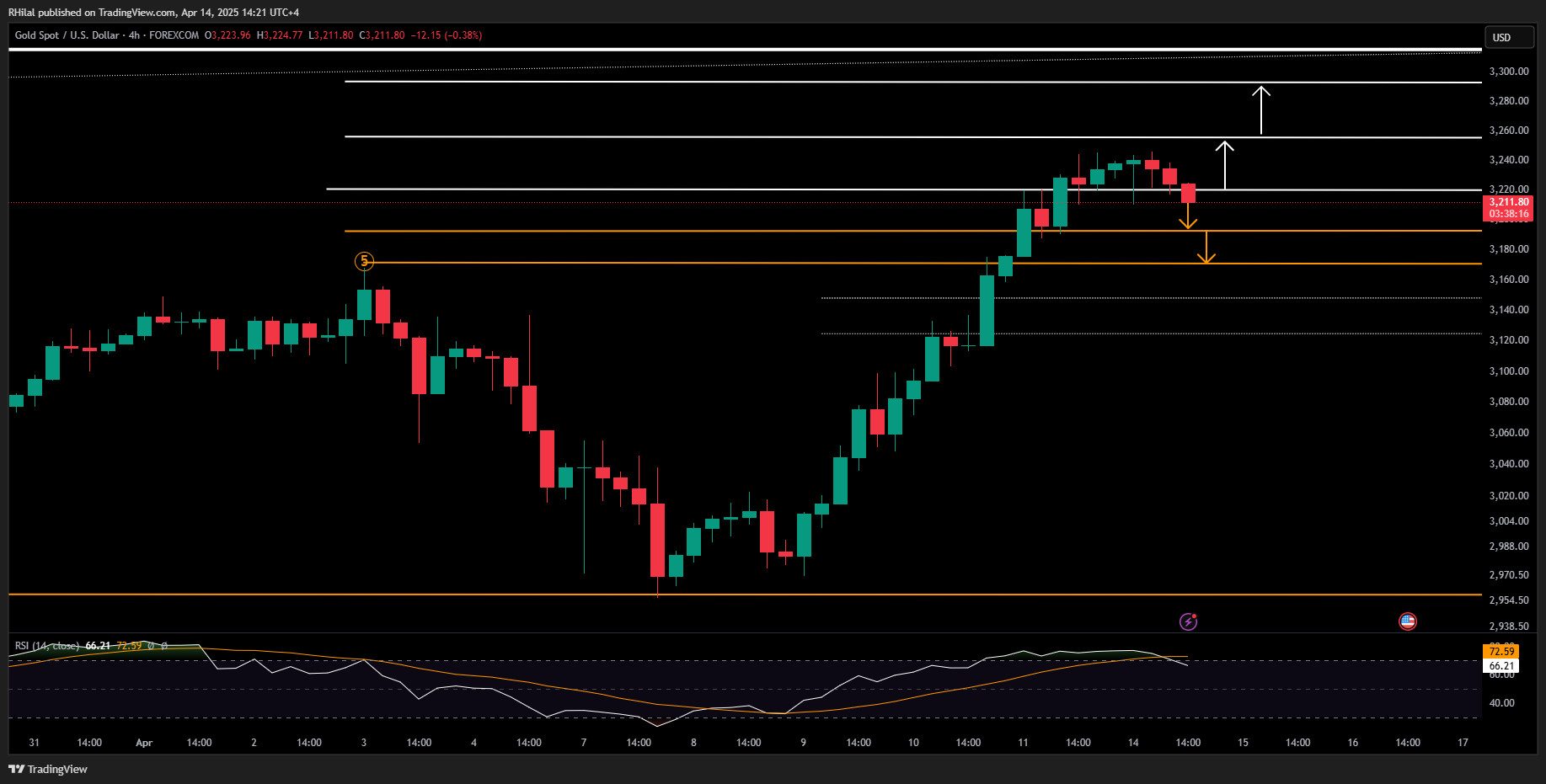Click the low value L3,211.80

pyautogui.click(x=330, y=35)
